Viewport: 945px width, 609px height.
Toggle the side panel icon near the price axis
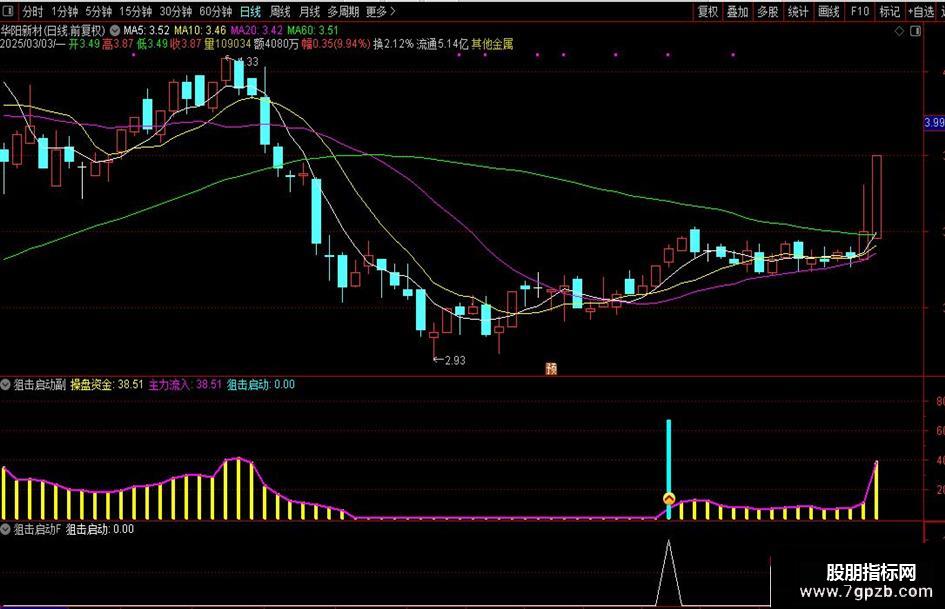(915, 31)
